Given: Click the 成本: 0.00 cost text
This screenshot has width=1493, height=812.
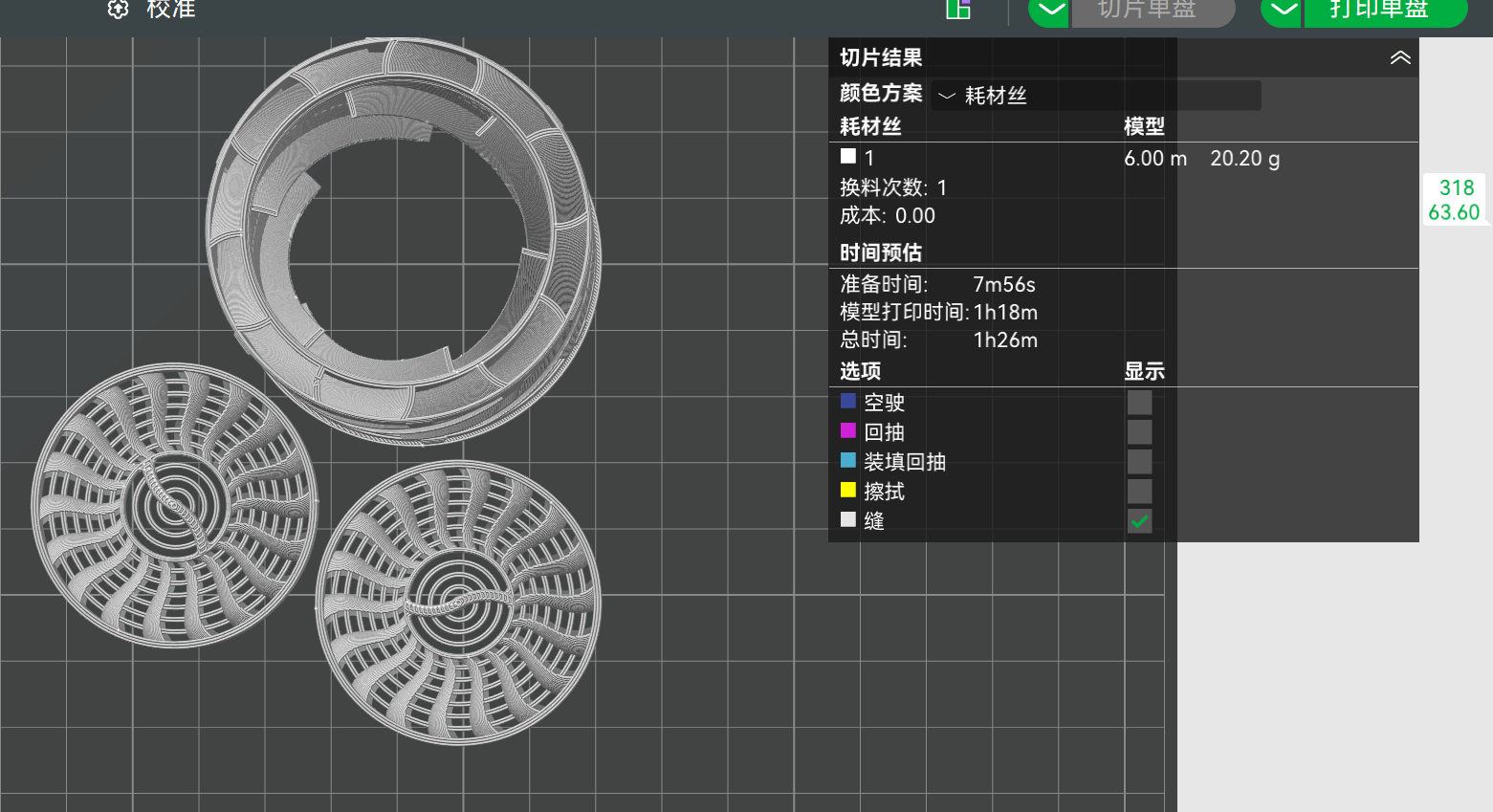Looking at the screenshot, I should pos(888,216).
